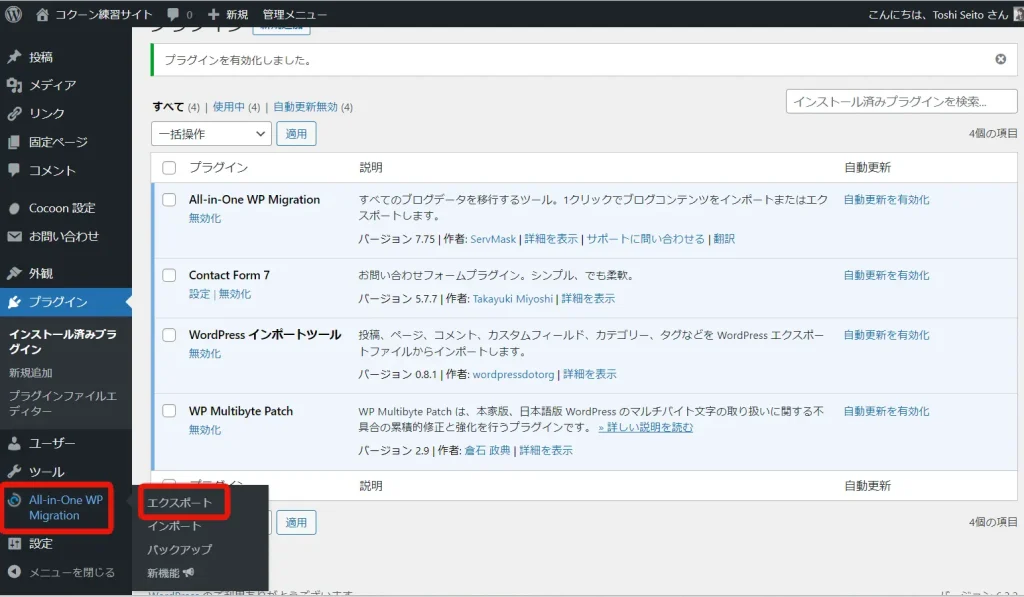Deactivate Contact Form 7 via 無効化
The image size is (1024, 597).
click(235, 294)
